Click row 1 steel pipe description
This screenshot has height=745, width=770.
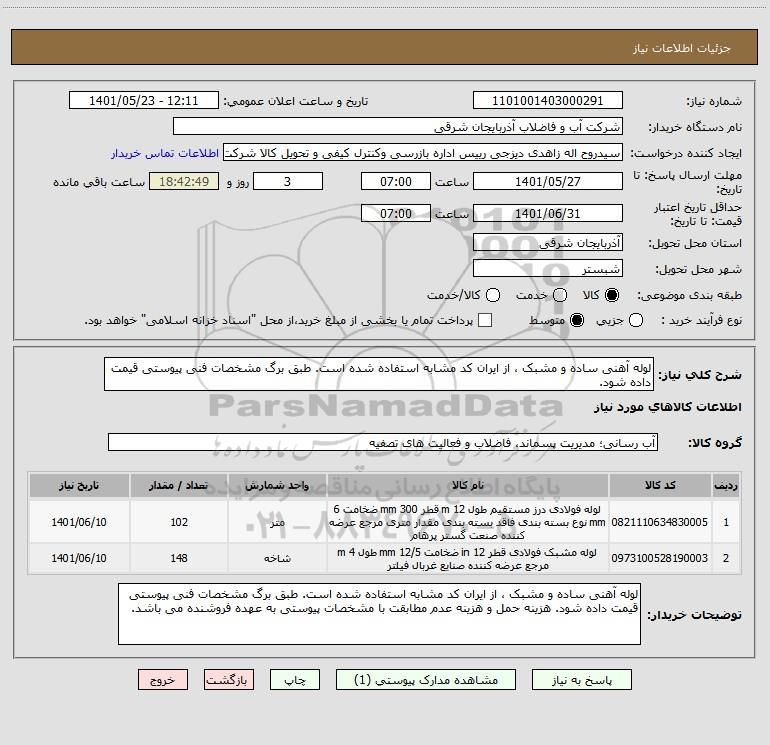click(468, 522)
